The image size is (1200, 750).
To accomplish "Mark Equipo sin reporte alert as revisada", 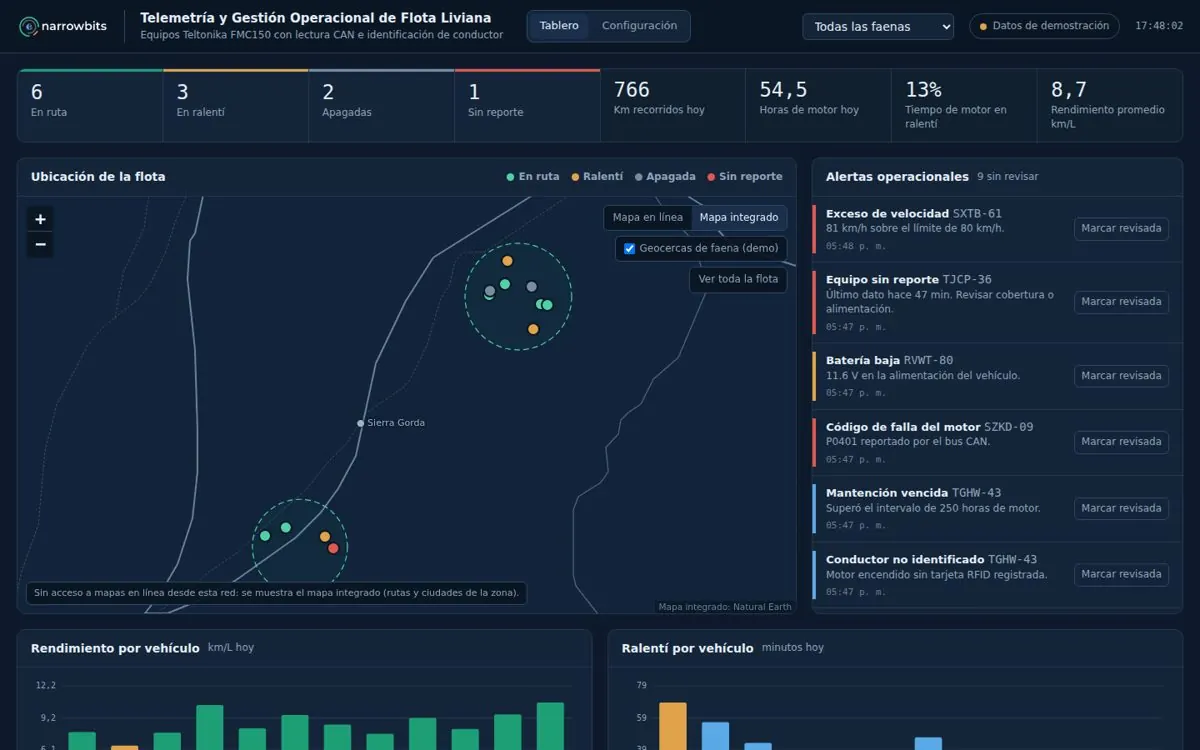I will tap(1121, 301).
